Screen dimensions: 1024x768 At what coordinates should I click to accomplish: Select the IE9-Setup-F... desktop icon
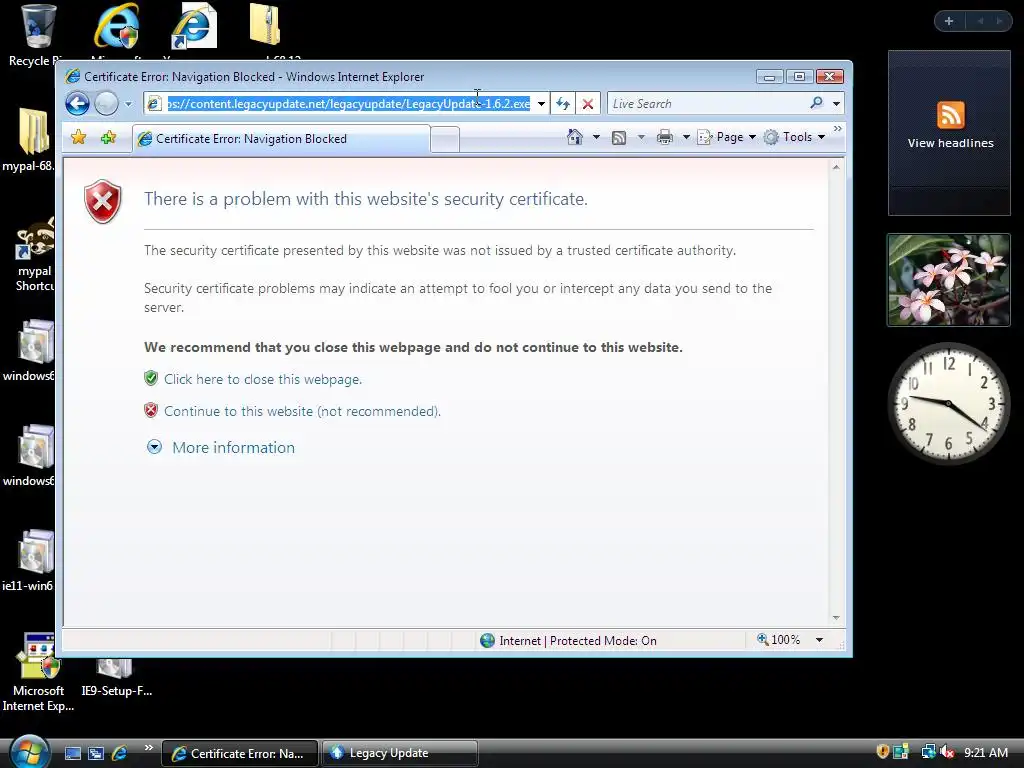116,678
